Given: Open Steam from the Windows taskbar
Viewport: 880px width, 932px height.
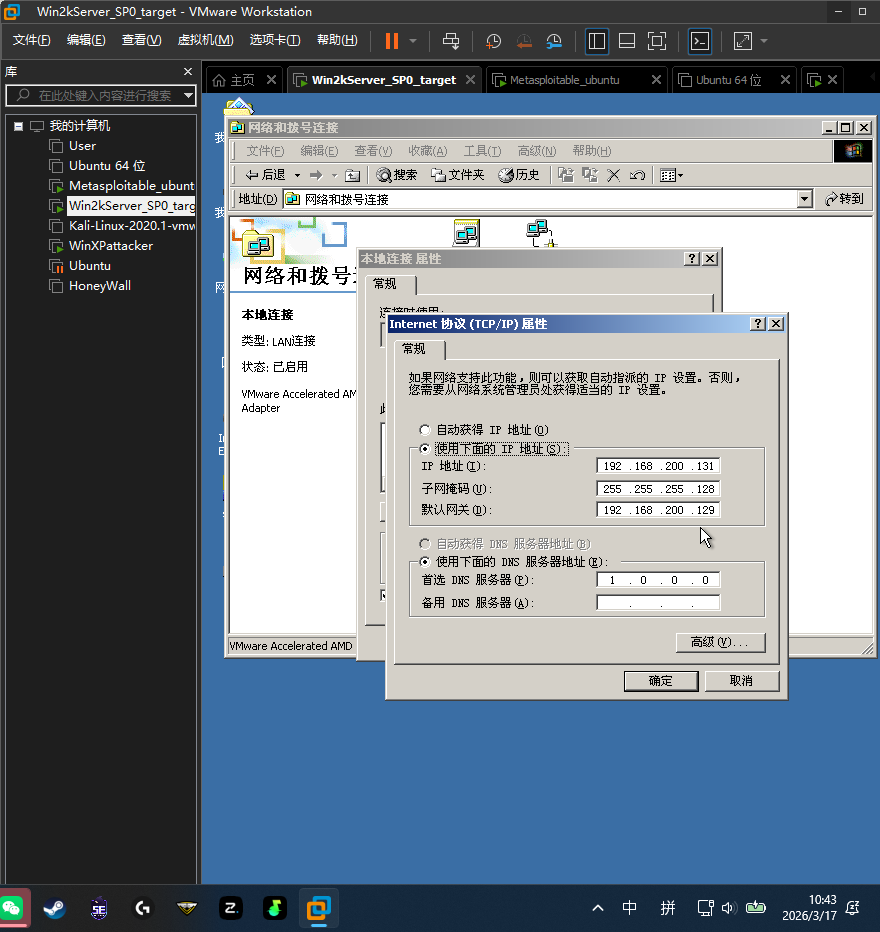Looking at the screenshot, I should coord(55,908).
